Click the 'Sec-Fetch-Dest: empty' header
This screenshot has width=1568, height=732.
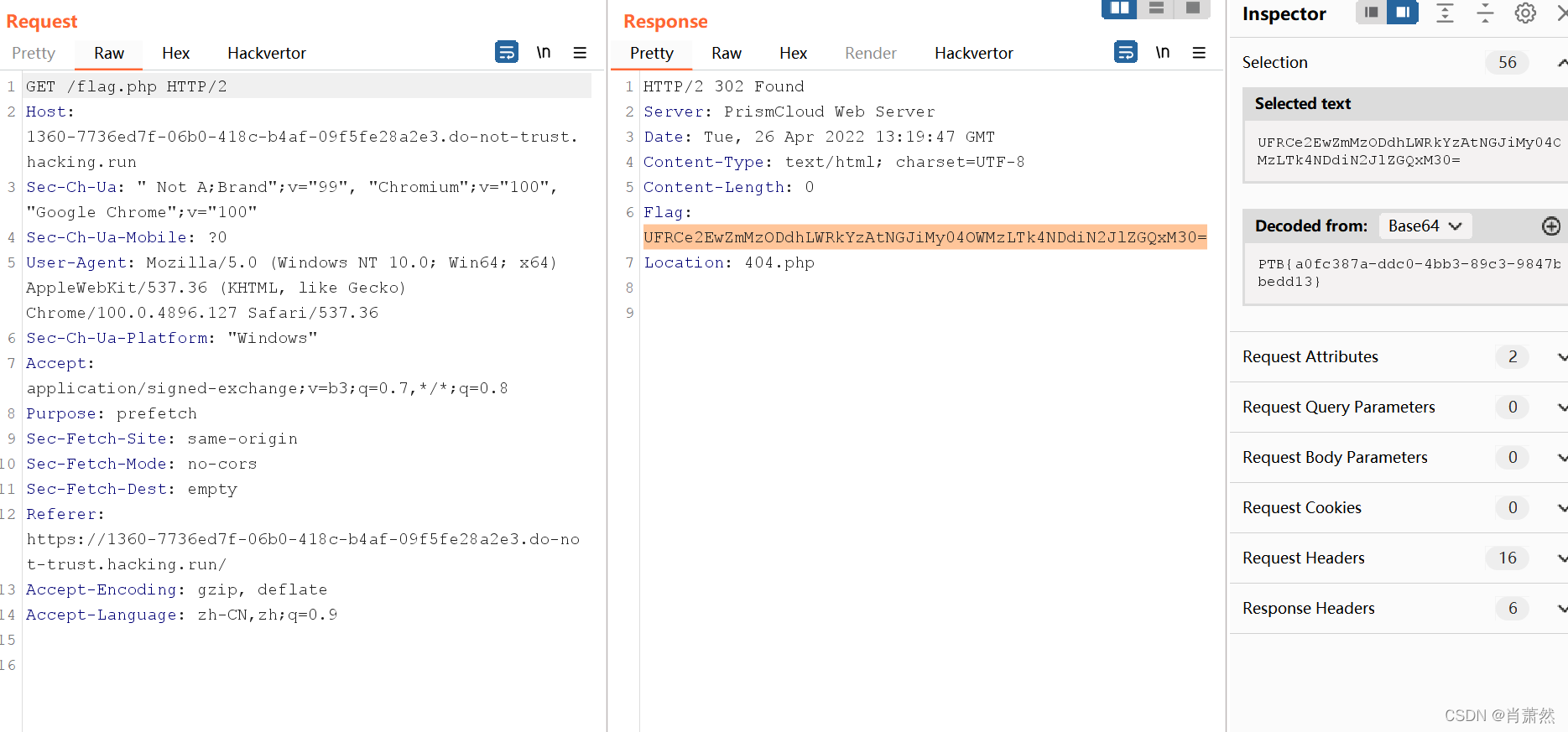pos(132,489)
